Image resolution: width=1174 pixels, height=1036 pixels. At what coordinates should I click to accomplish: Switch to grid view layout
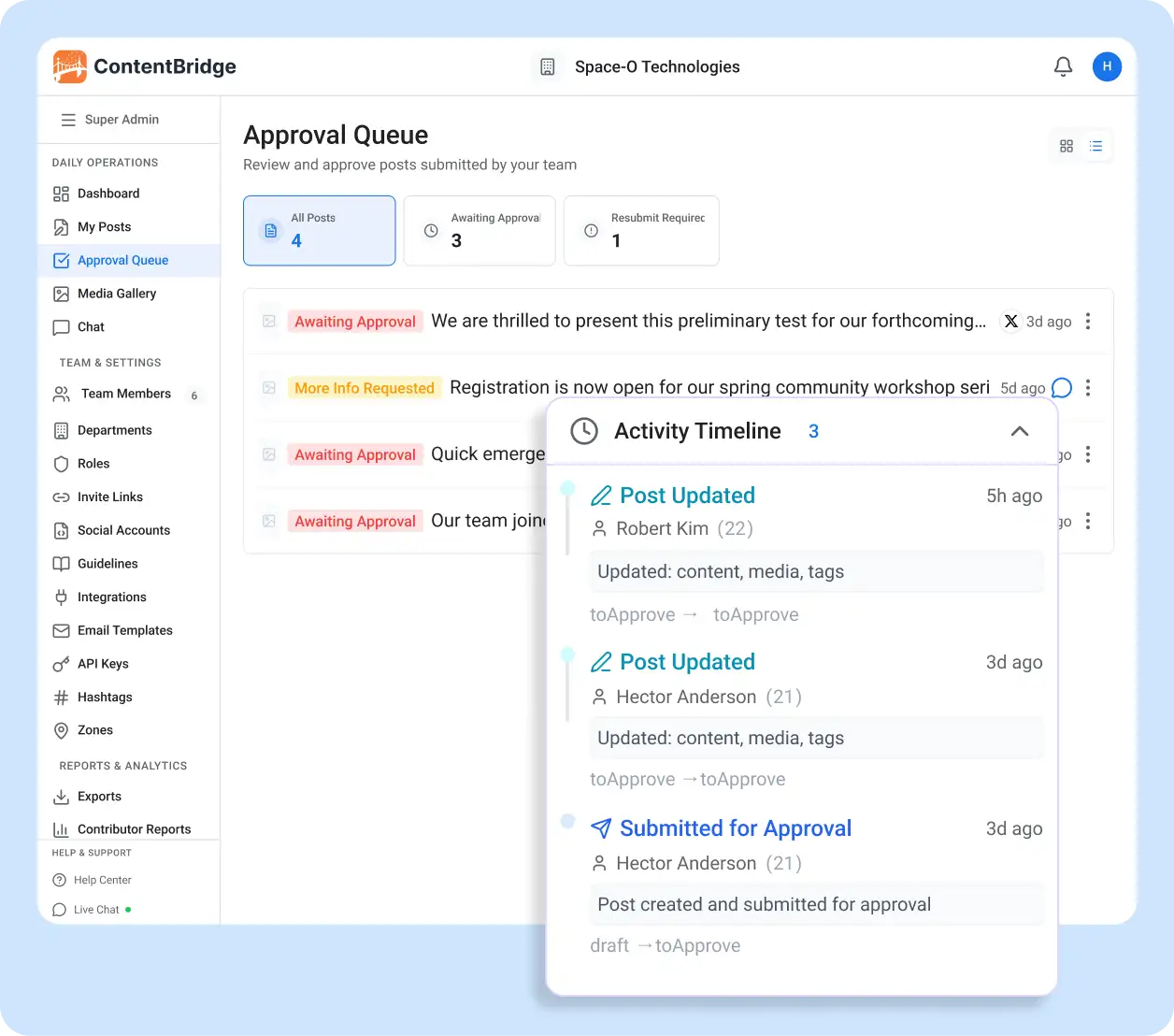(1066, 146)
